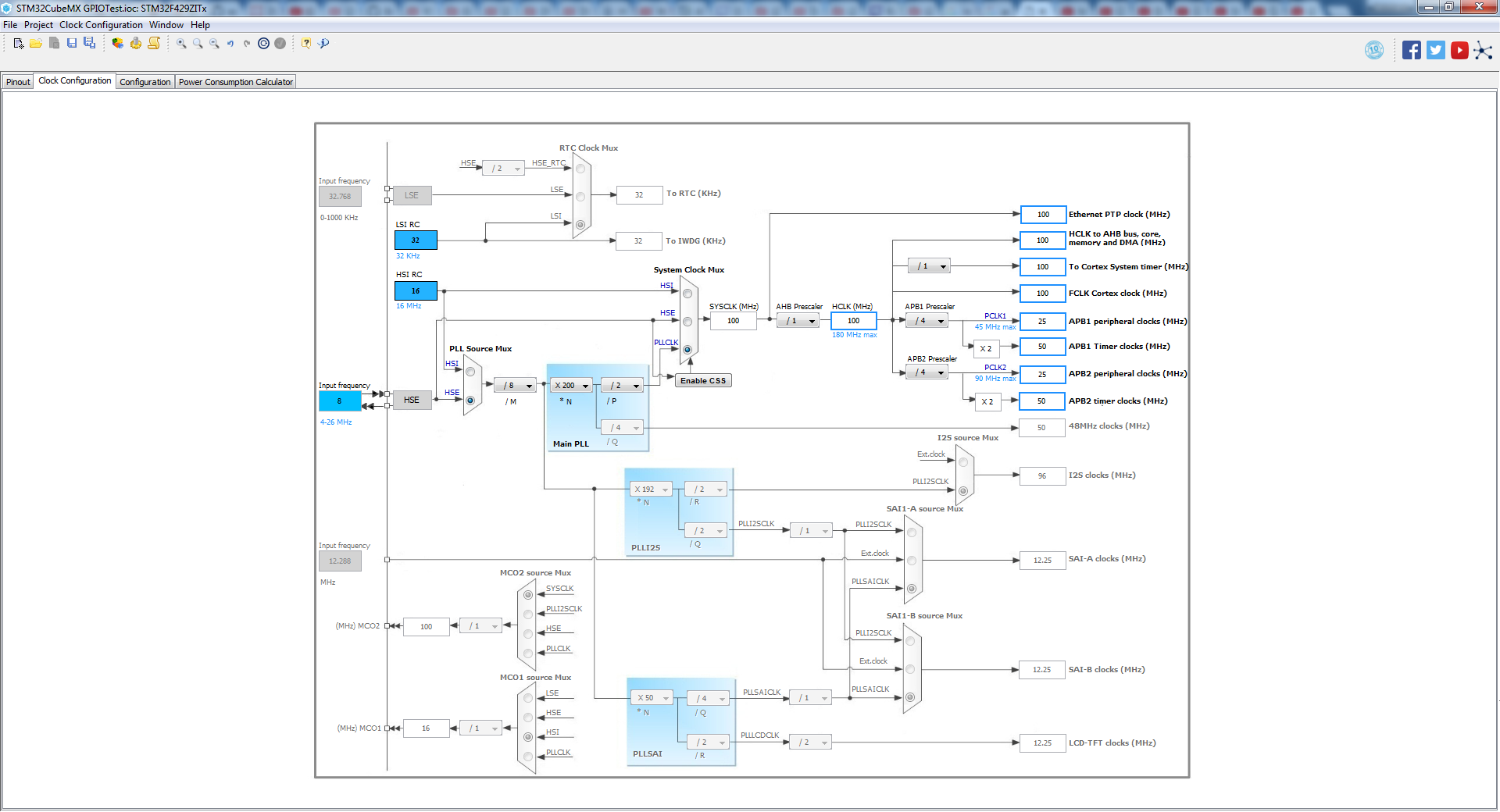
Task: Click the gray checkmark resolve clock icon
Action: tap(280, 44)
